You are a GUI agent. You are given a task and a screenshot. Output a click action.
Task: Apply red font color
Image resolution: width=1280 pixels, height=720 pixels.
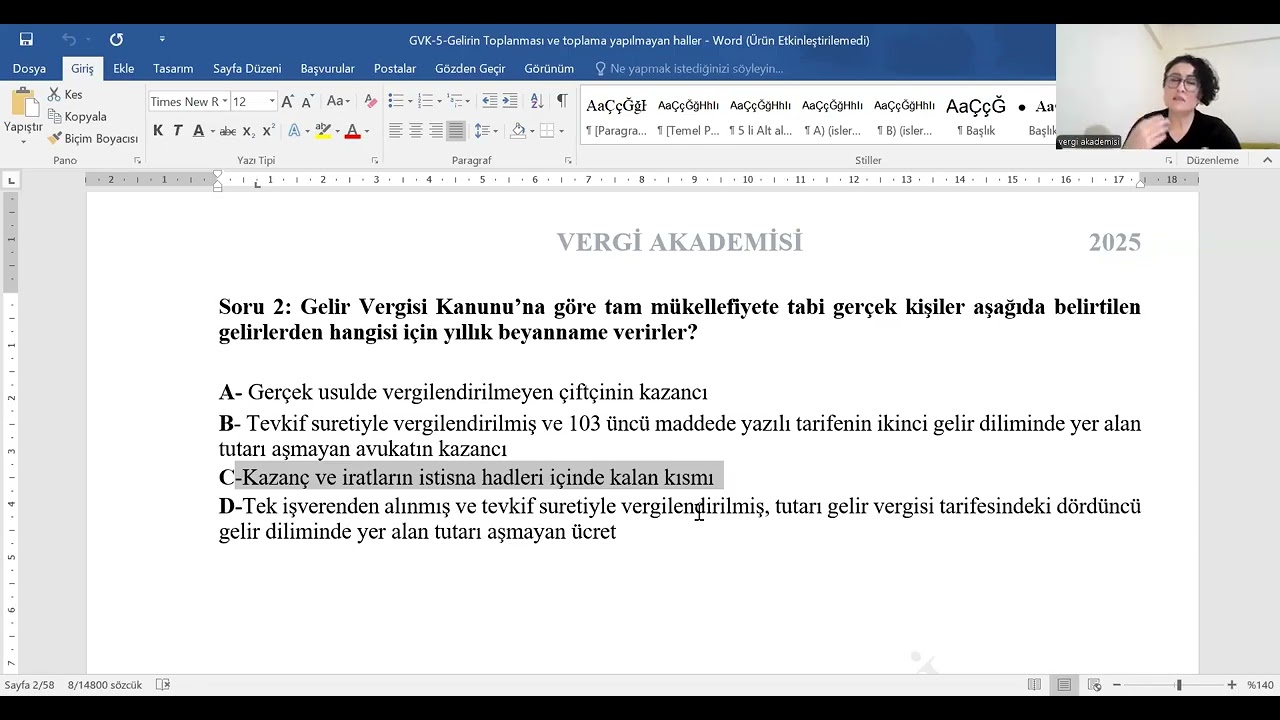352,131
